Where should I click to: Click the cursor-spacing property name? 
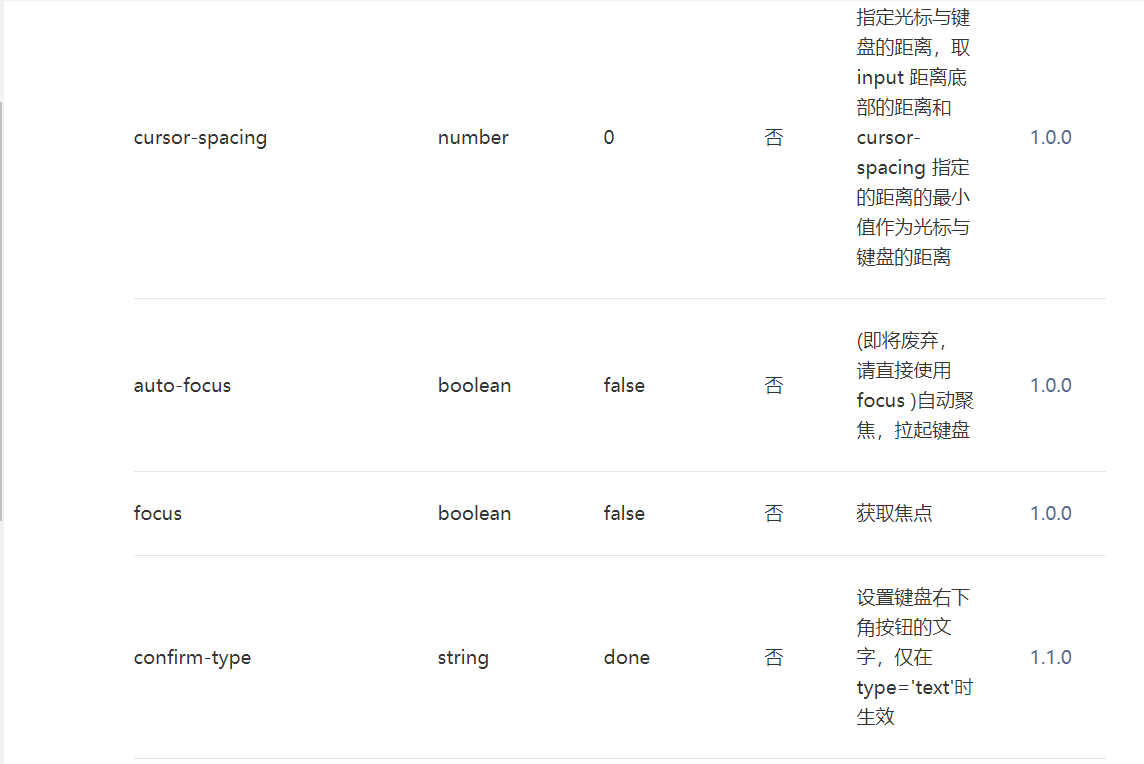[200, 137]
